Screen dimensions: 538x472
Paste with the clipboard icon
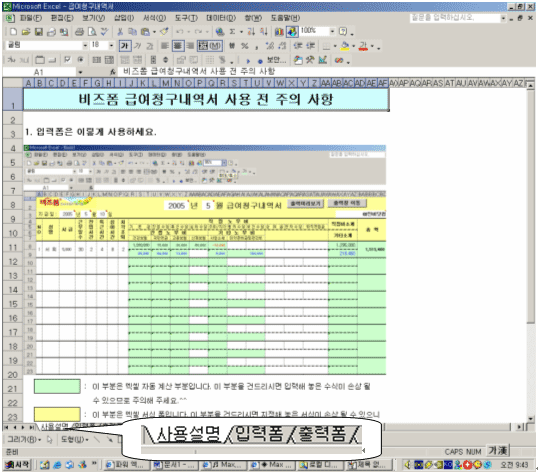tap(145, 32)
